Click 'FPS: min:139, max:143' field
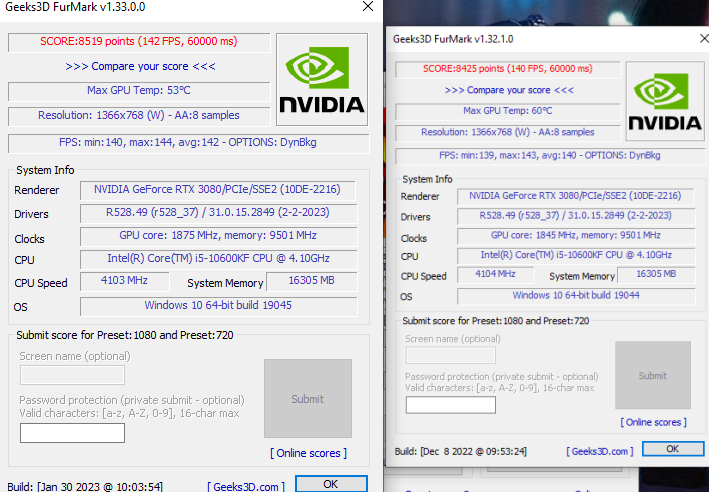The width and height of the screenshot is (709, 492). [x=550, y=156]
